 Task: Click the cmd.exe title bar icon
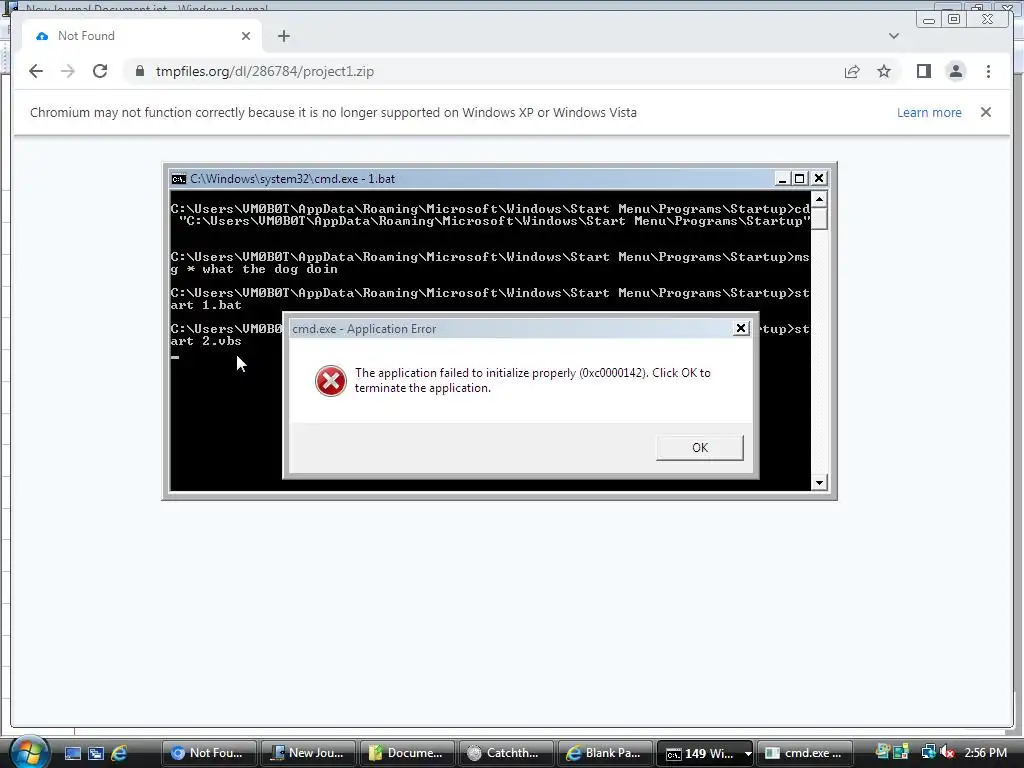tap(178, 179)
